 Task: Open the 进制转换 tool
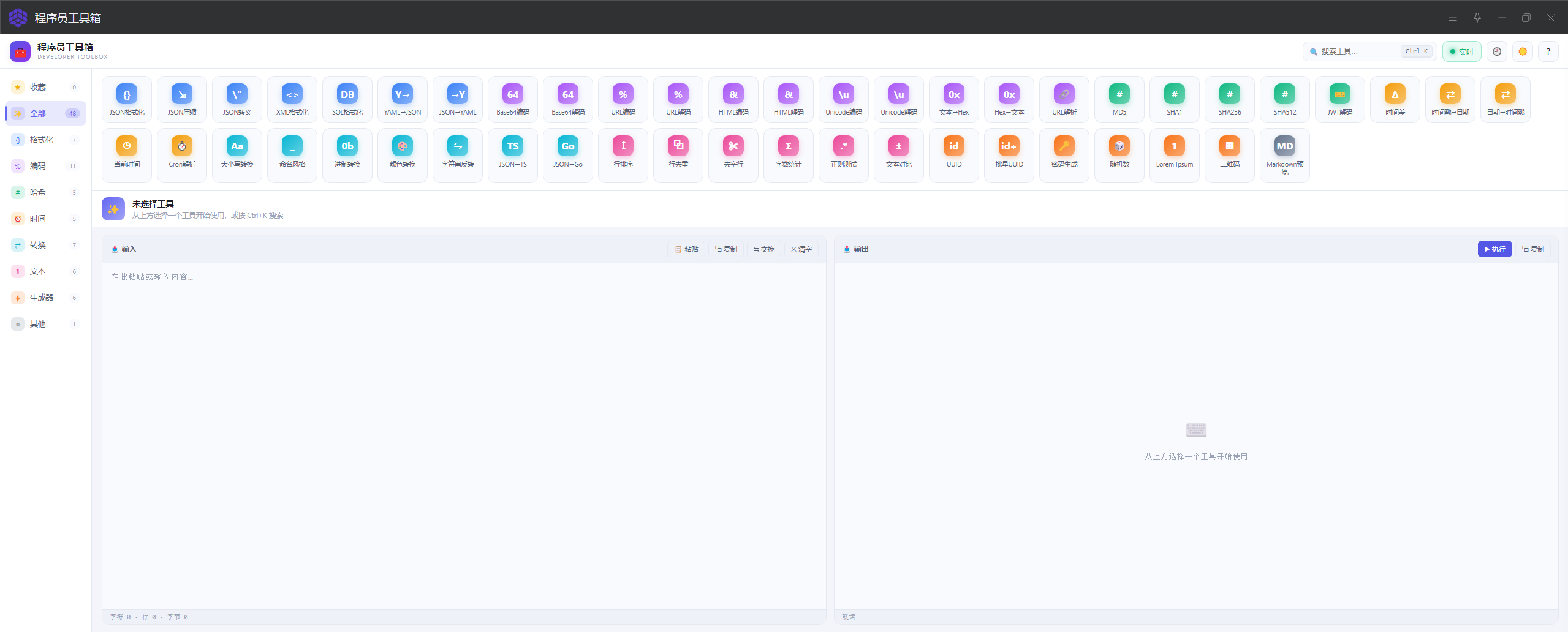click(347, 155)
